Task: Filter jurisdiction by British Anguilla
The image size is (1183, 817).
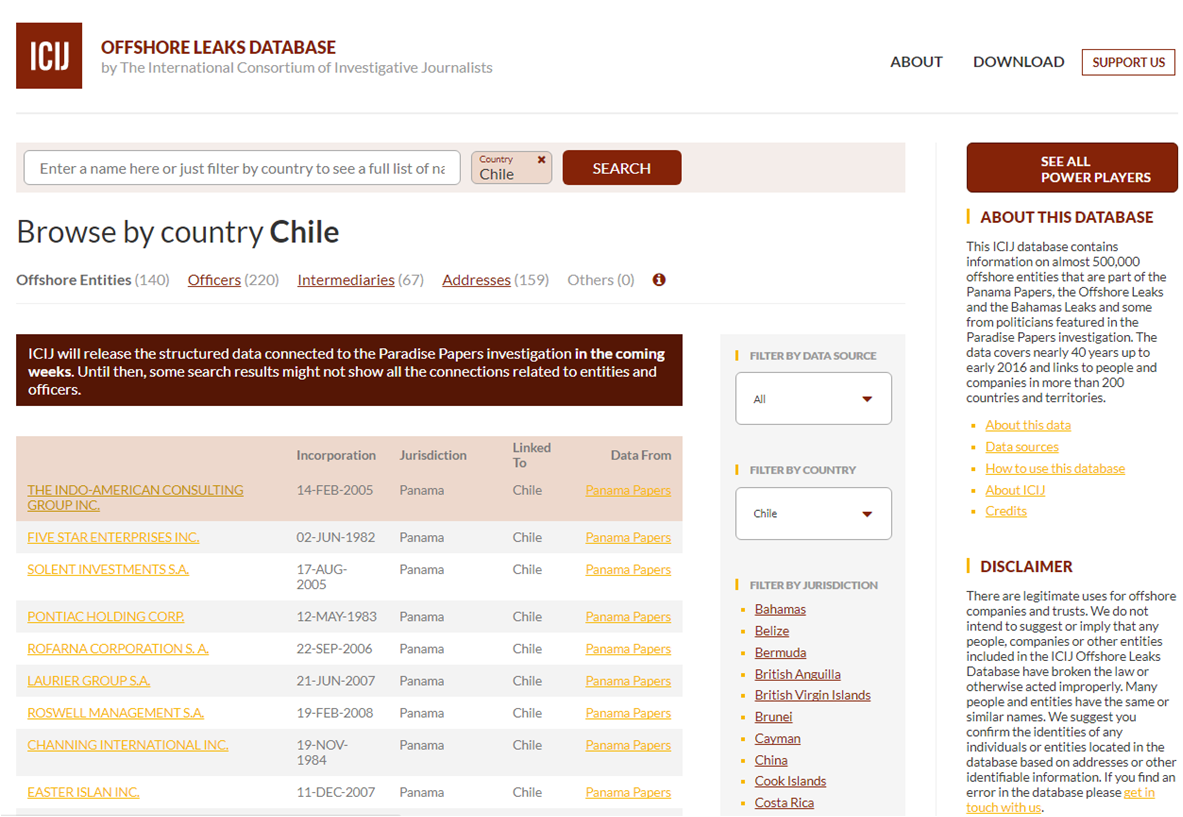Action: 797,674
